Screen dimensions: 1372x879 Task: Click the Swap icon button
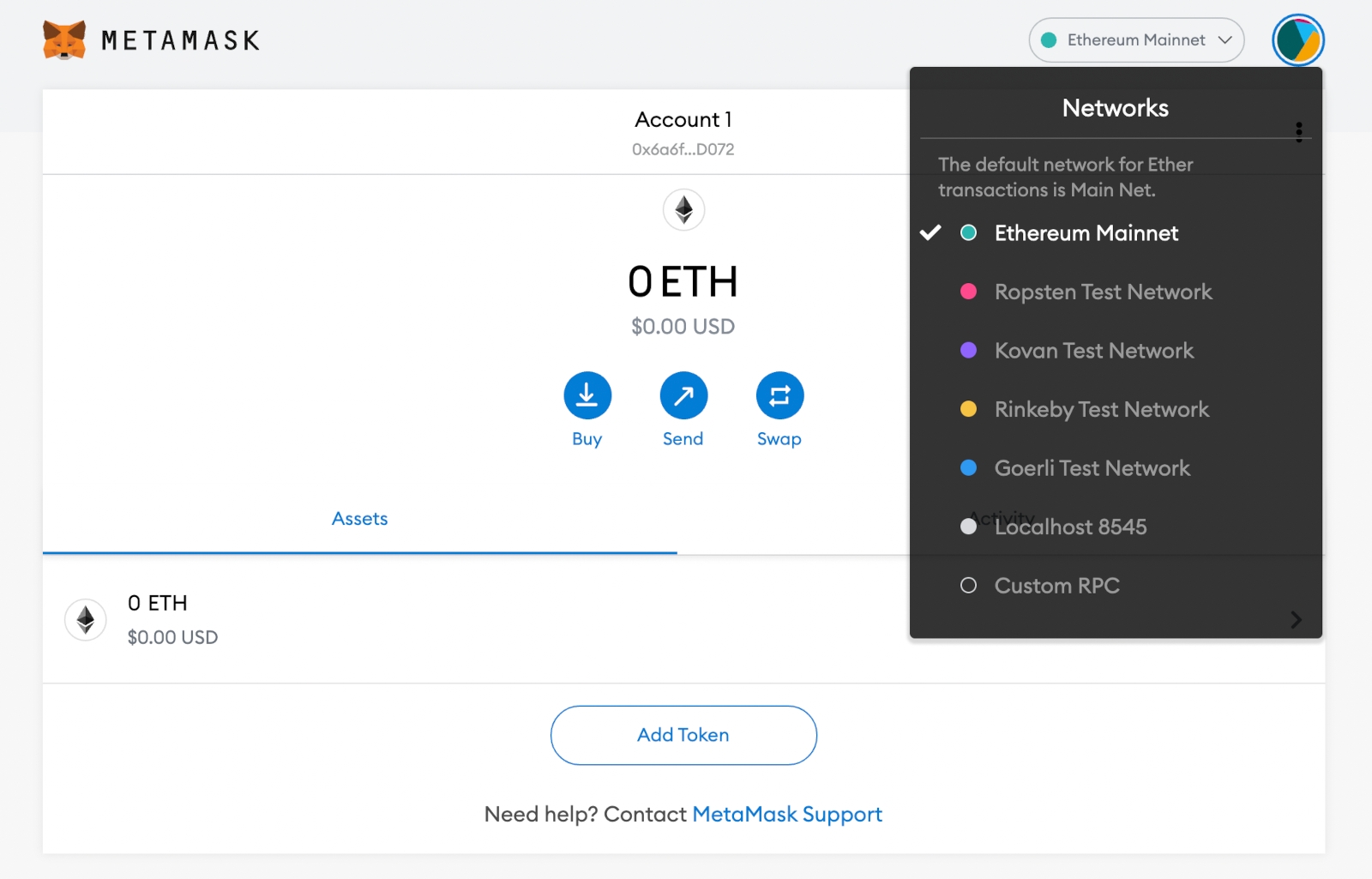tap(779, 395)
